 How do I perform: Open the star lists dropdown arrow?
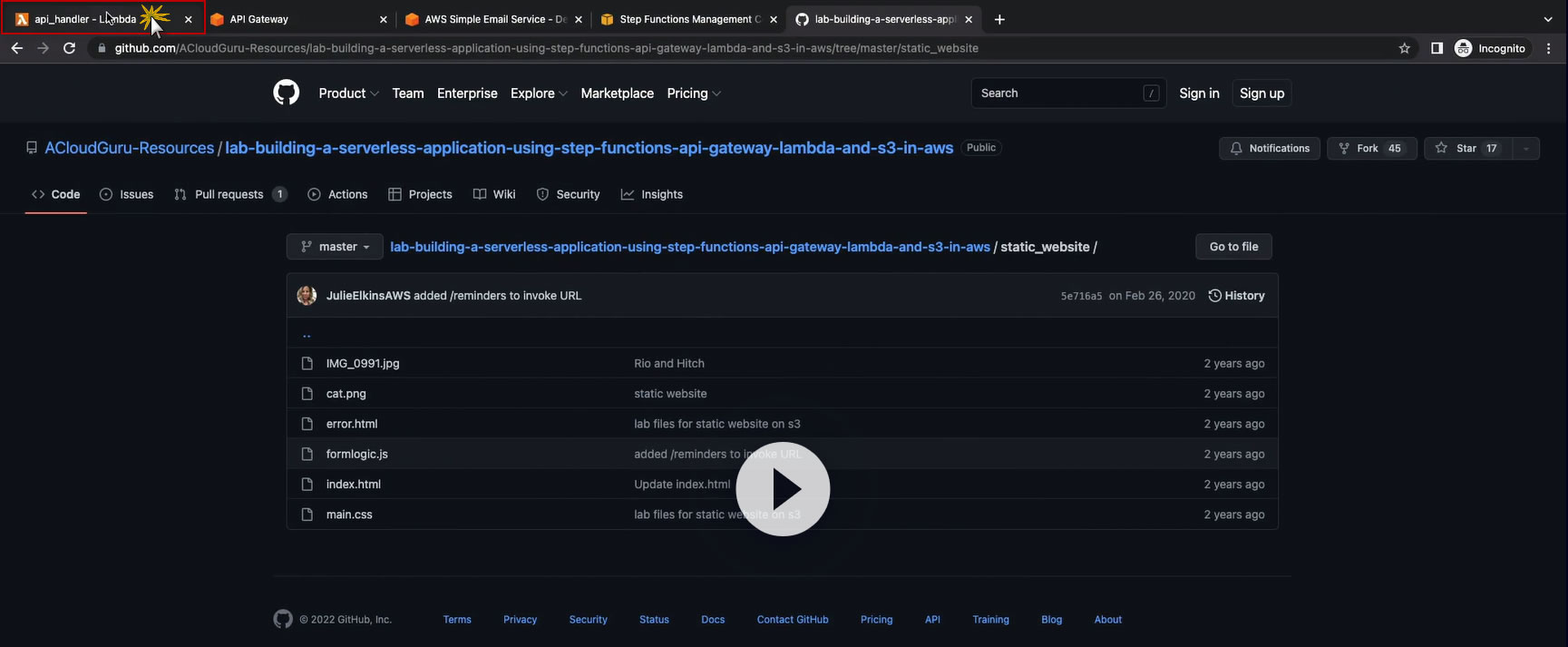(1525, 148)
